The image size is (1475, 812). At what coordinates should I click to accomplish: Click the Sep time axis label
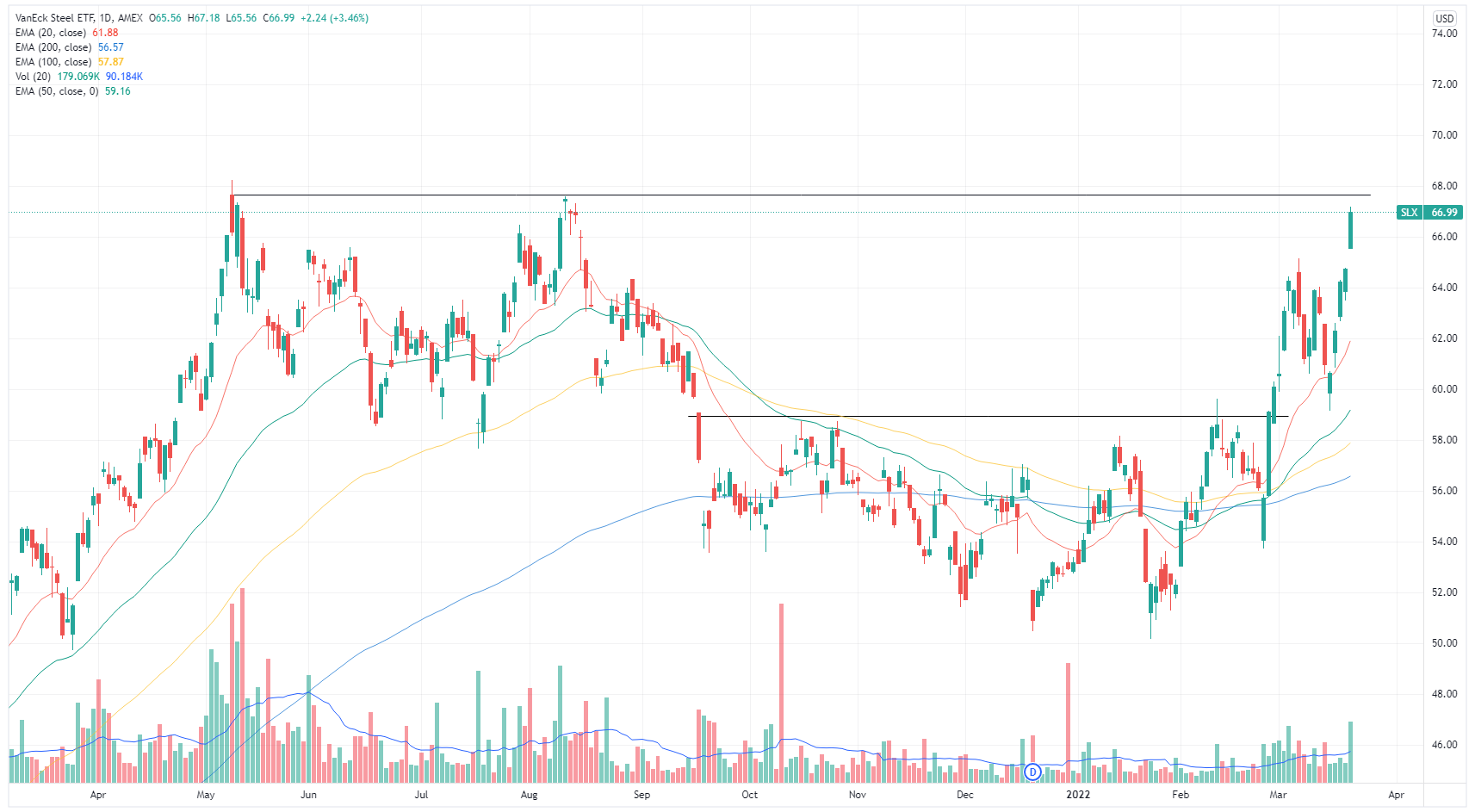641,795
